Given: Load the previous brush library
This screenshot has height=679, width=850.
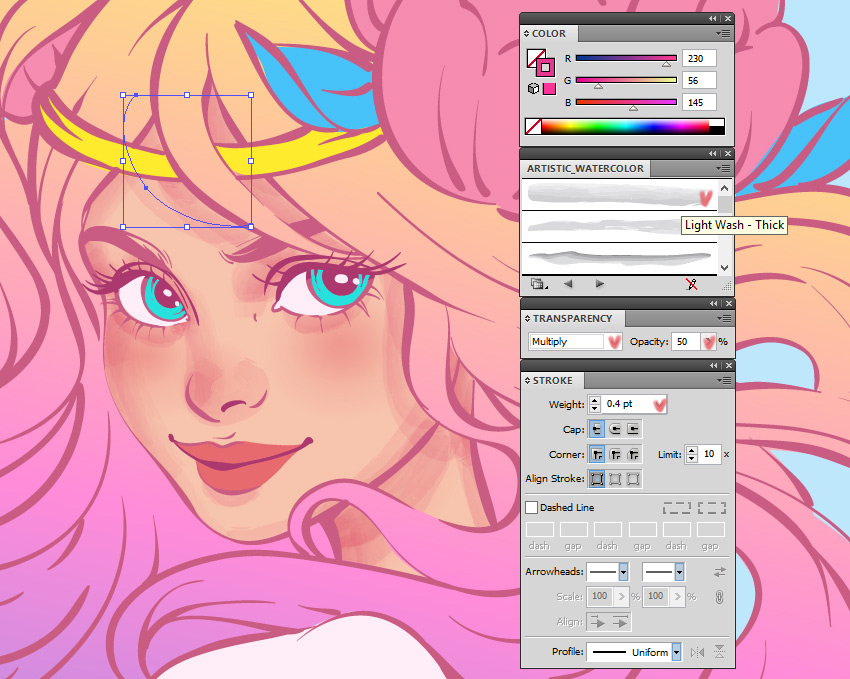Looking at the screenshot, I should point(568,284).
